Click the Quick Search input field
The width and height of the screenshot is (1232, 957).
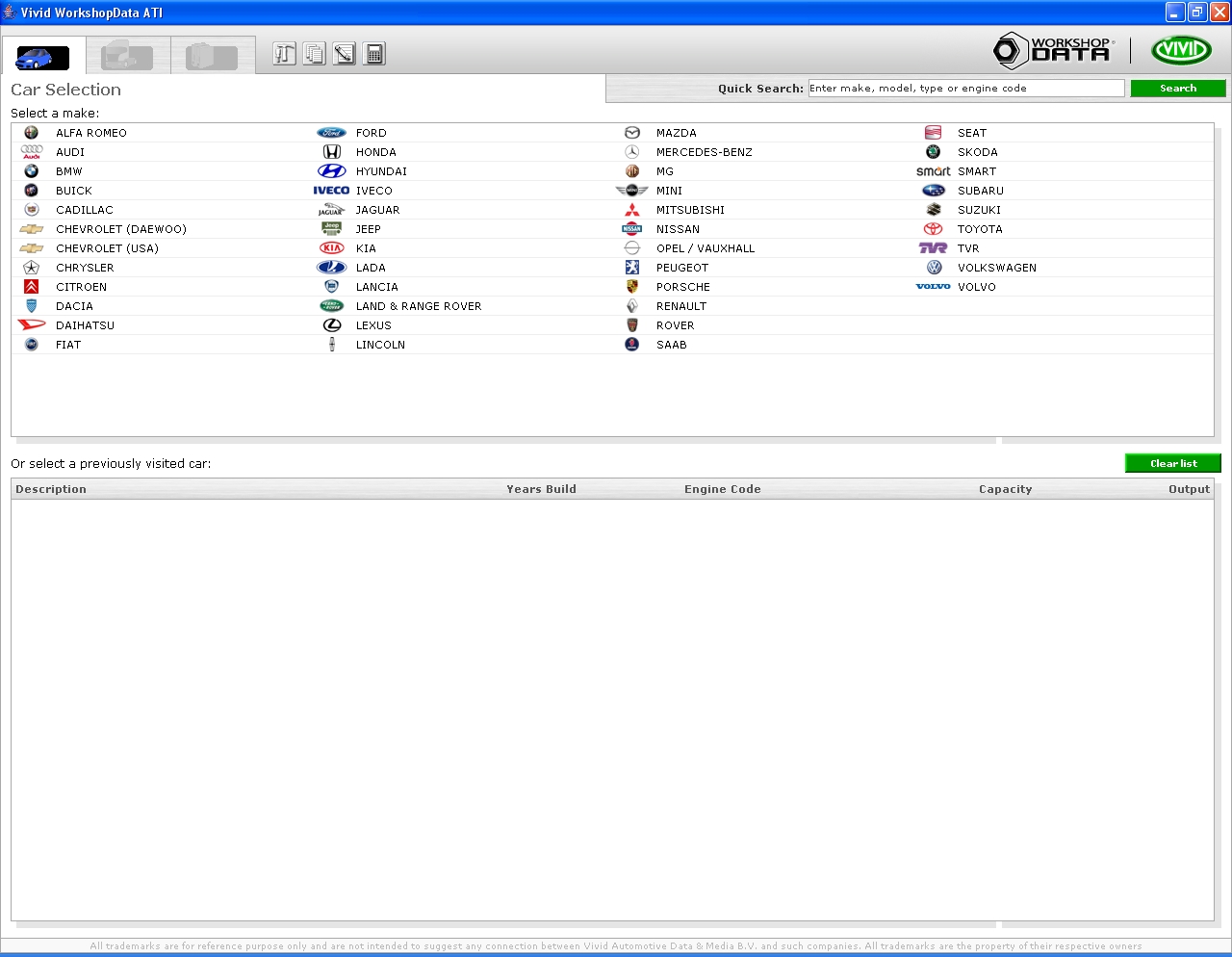pyautogui.click(x=966, y=88)
